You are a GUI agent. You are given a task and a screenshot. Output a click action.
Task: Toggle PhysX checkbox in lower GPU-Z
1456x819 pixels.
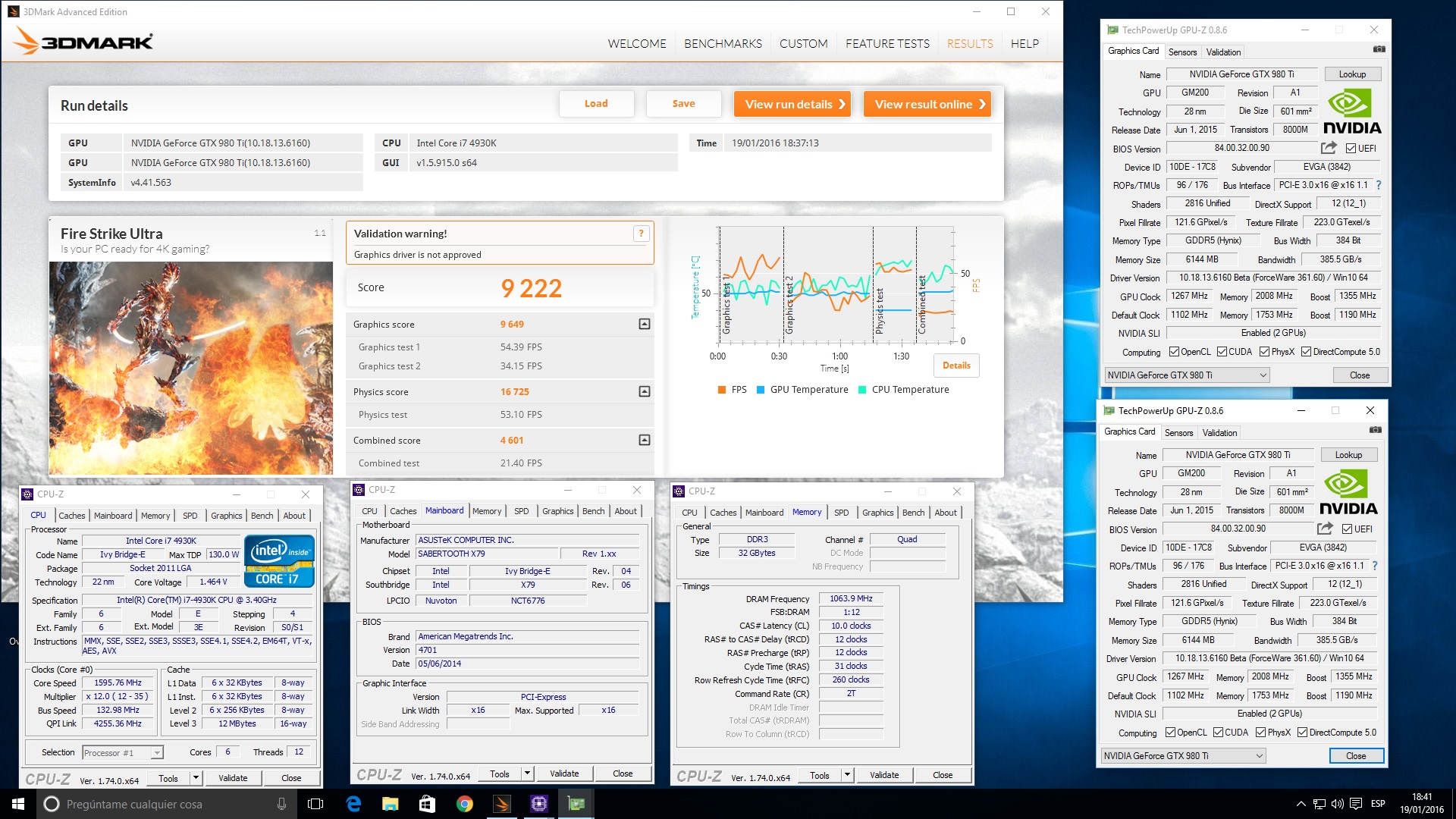1260,733
